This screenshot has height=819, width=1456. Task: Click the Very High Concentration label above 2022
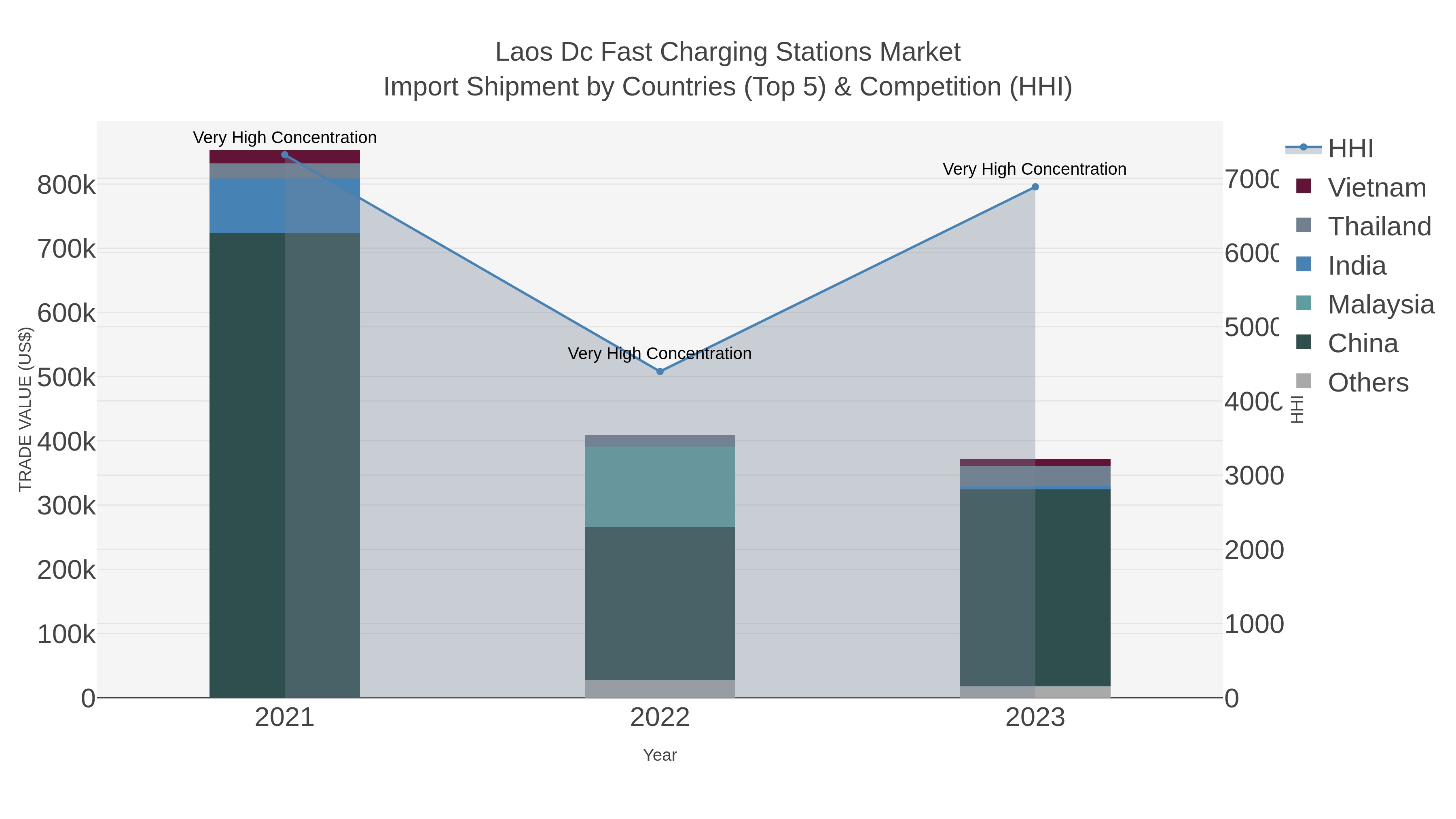click(660, 353)
